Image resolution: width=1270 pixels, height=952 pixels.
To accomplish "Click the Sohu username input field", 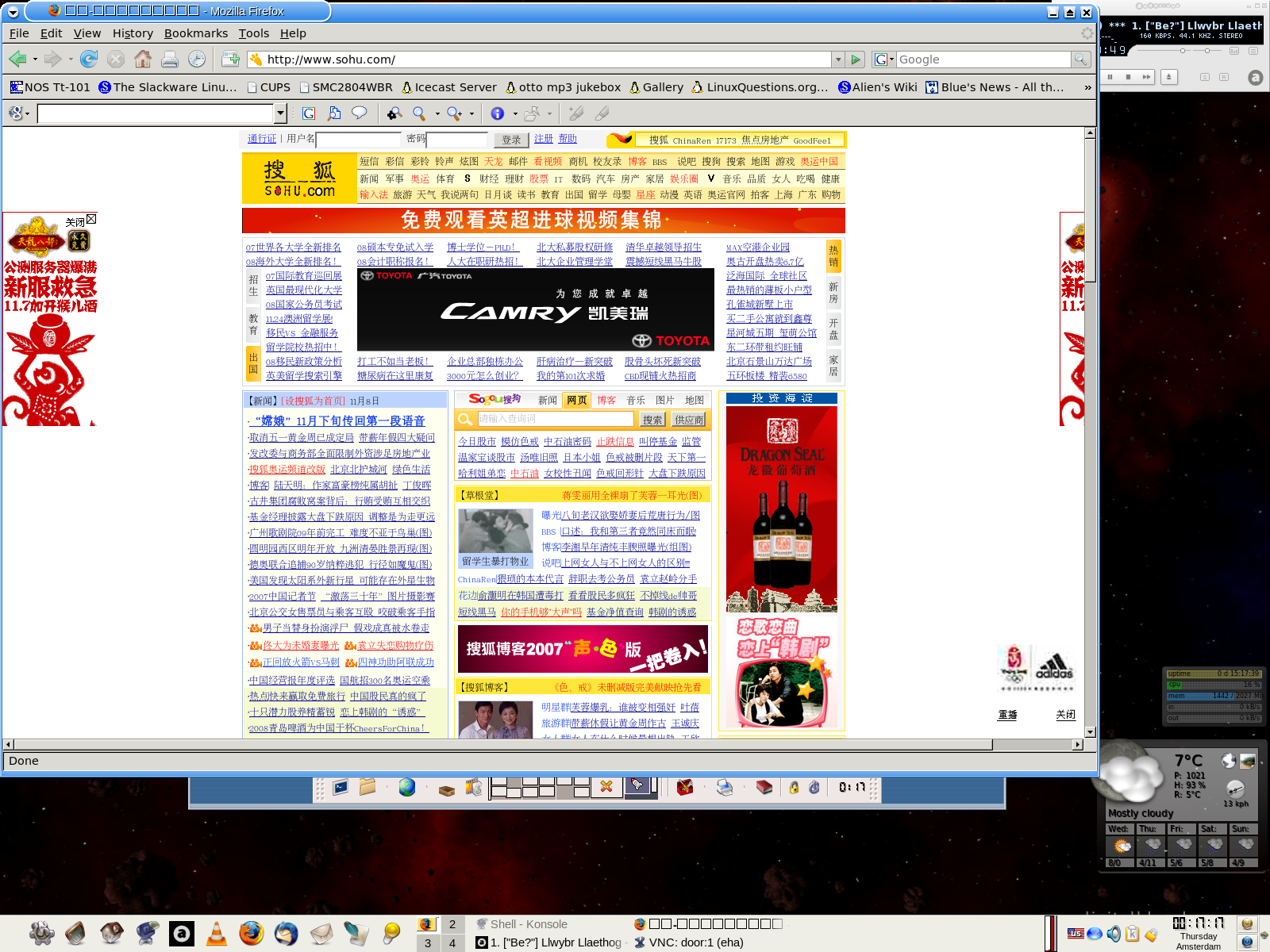I will pos(359,139).
